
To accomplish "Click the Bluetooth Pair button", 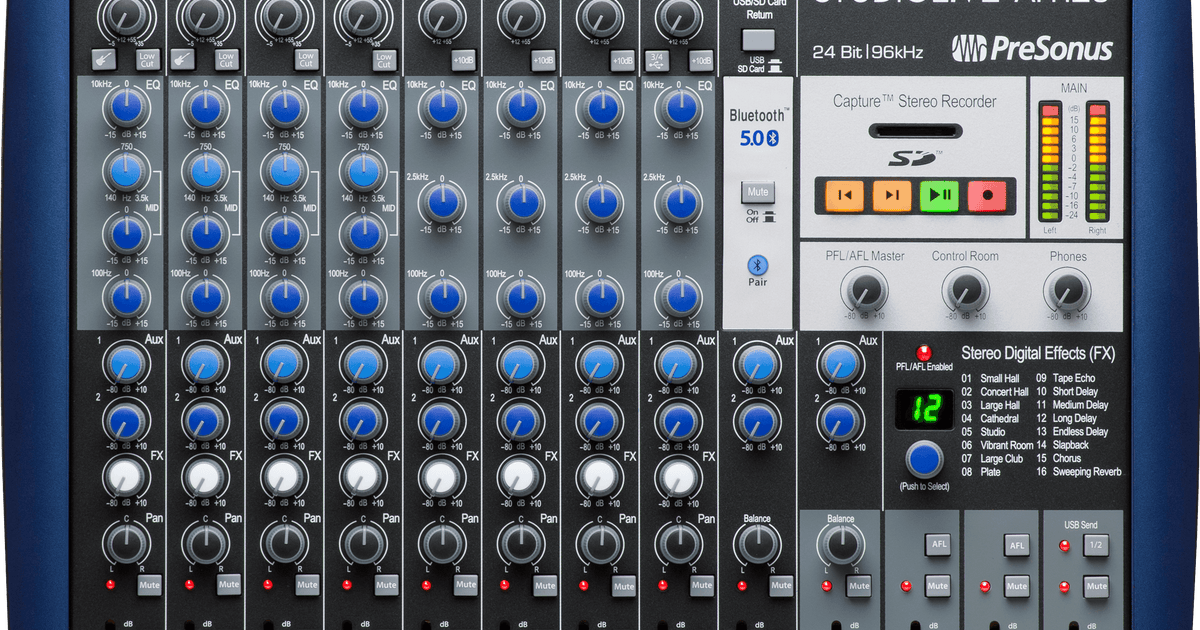I will click(757, 268).
